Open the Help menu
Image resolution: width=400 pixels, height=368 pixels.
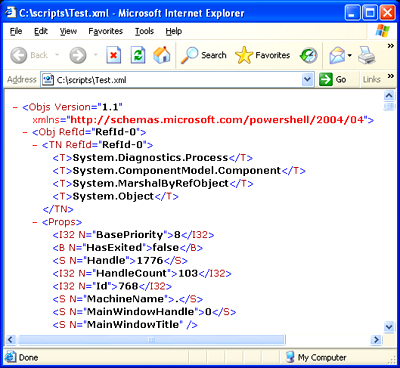(174, 31)
